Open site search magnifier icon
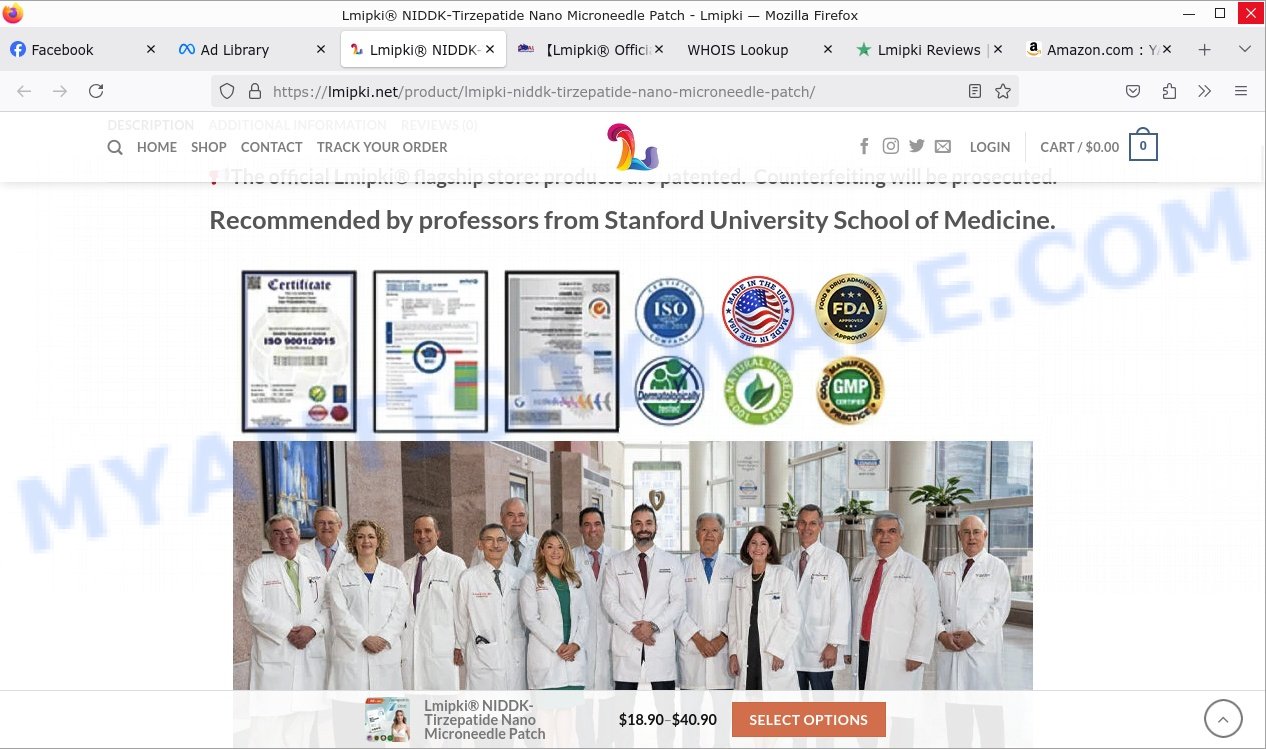 click(115, 147)
